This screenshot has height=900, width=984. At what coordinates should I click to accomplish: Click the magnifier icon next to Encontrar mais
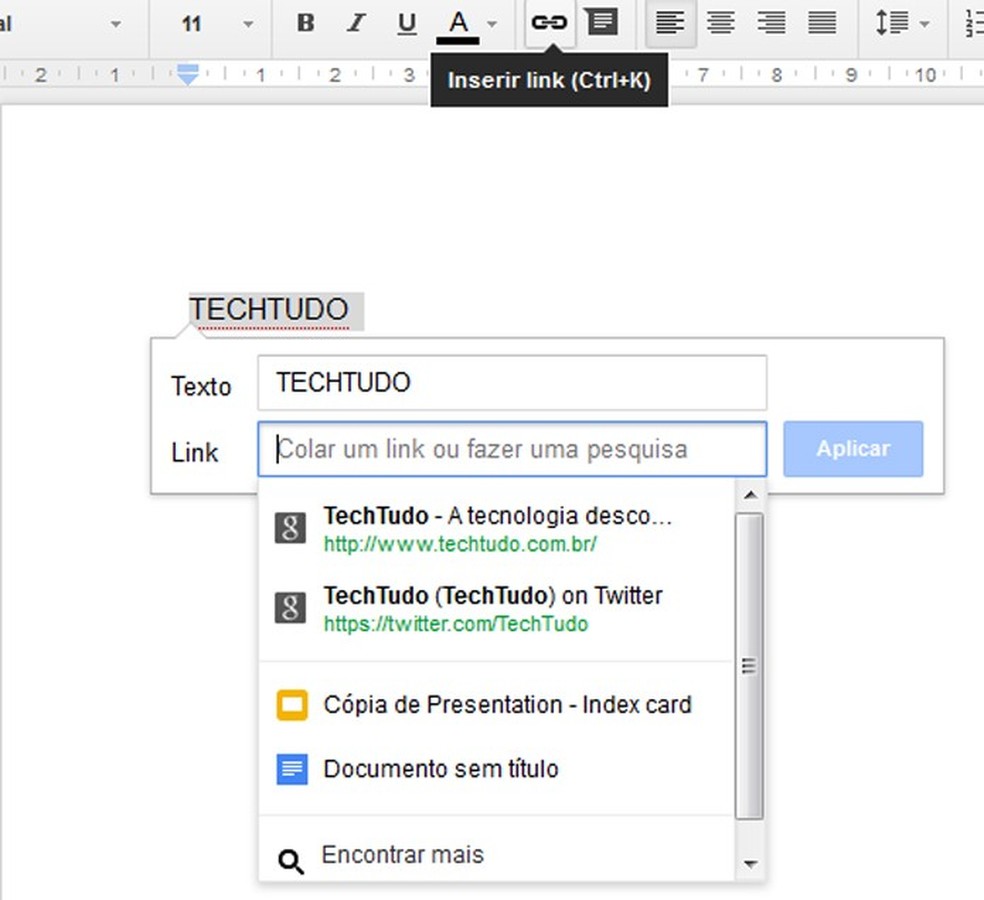tap(290, 855)
